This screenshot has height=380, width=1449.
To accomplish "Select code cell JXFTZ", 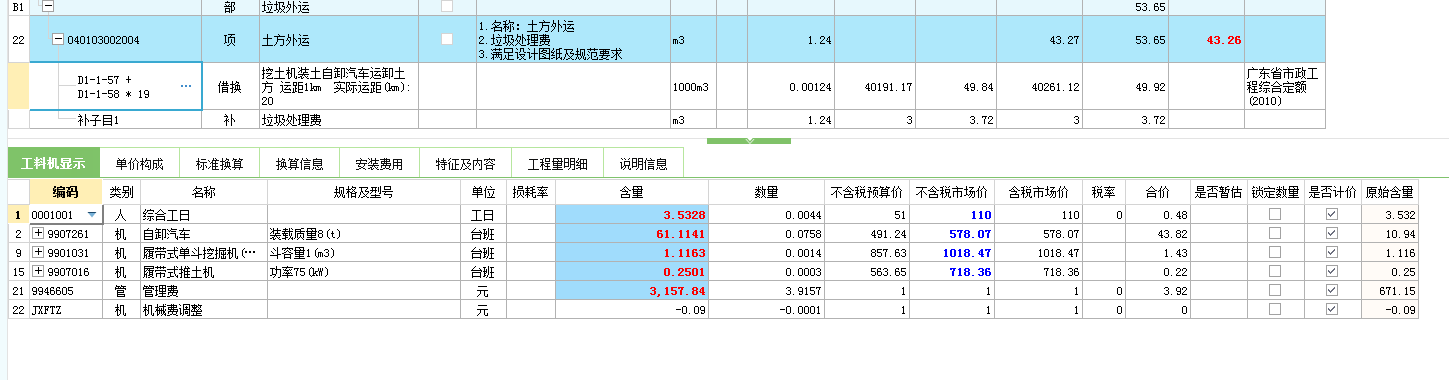I will 66,310.
